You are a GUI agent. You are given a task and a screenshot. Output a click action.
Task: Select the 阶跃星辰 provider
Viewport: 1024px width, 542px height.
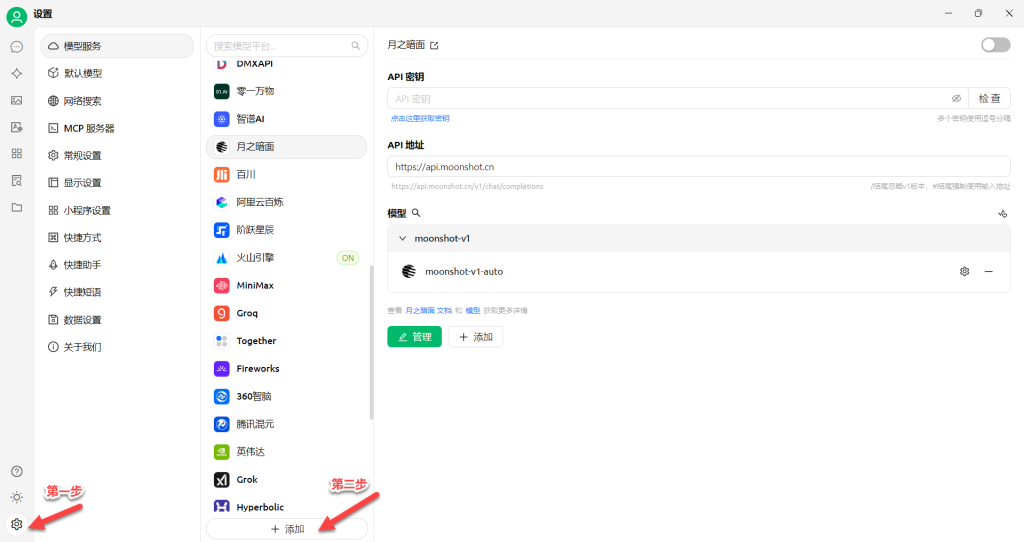click(x=286, y=230)
